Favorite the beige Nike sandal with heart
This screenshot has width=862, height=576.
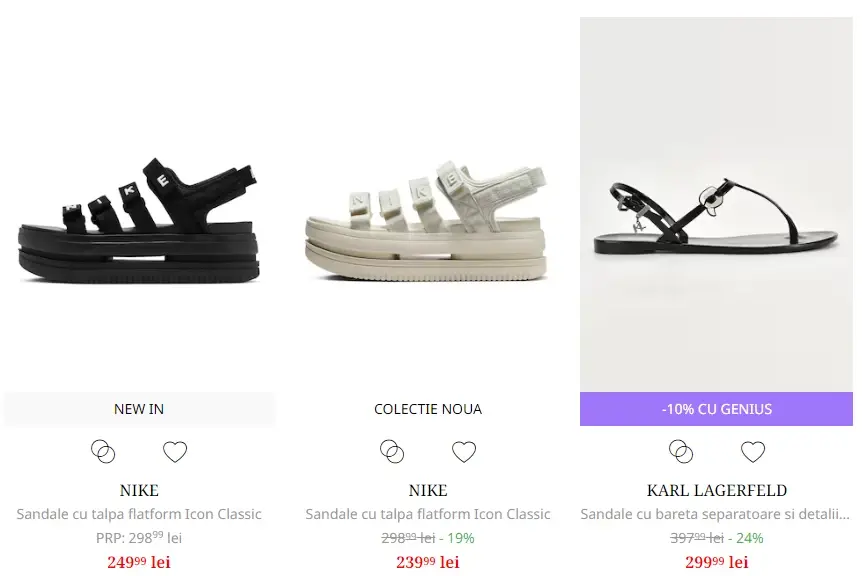[464, 452]
